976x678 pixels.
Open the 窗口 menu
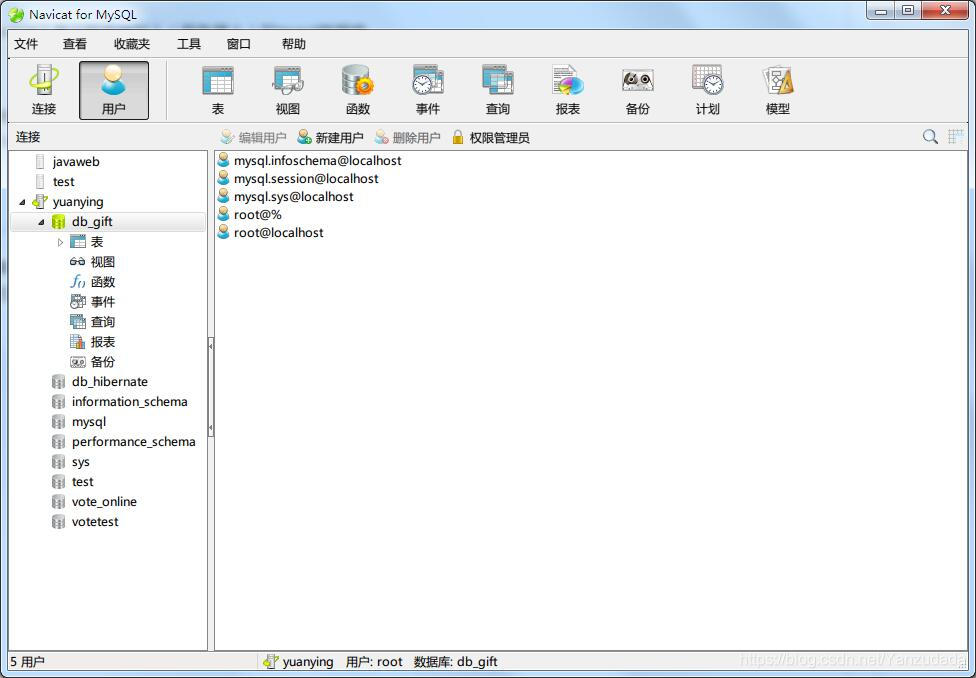[x=238, y=44]
